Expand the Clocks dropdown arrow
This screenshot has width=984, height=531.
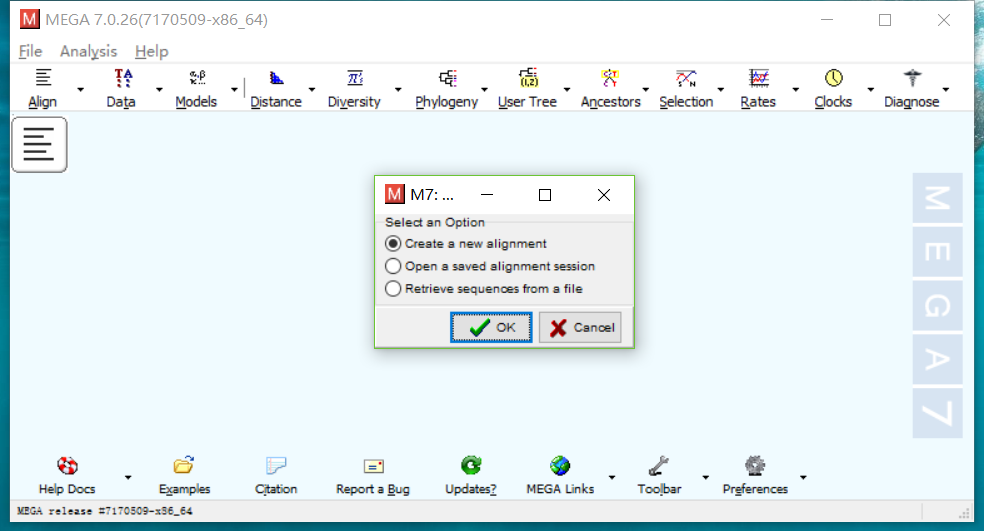870,90
